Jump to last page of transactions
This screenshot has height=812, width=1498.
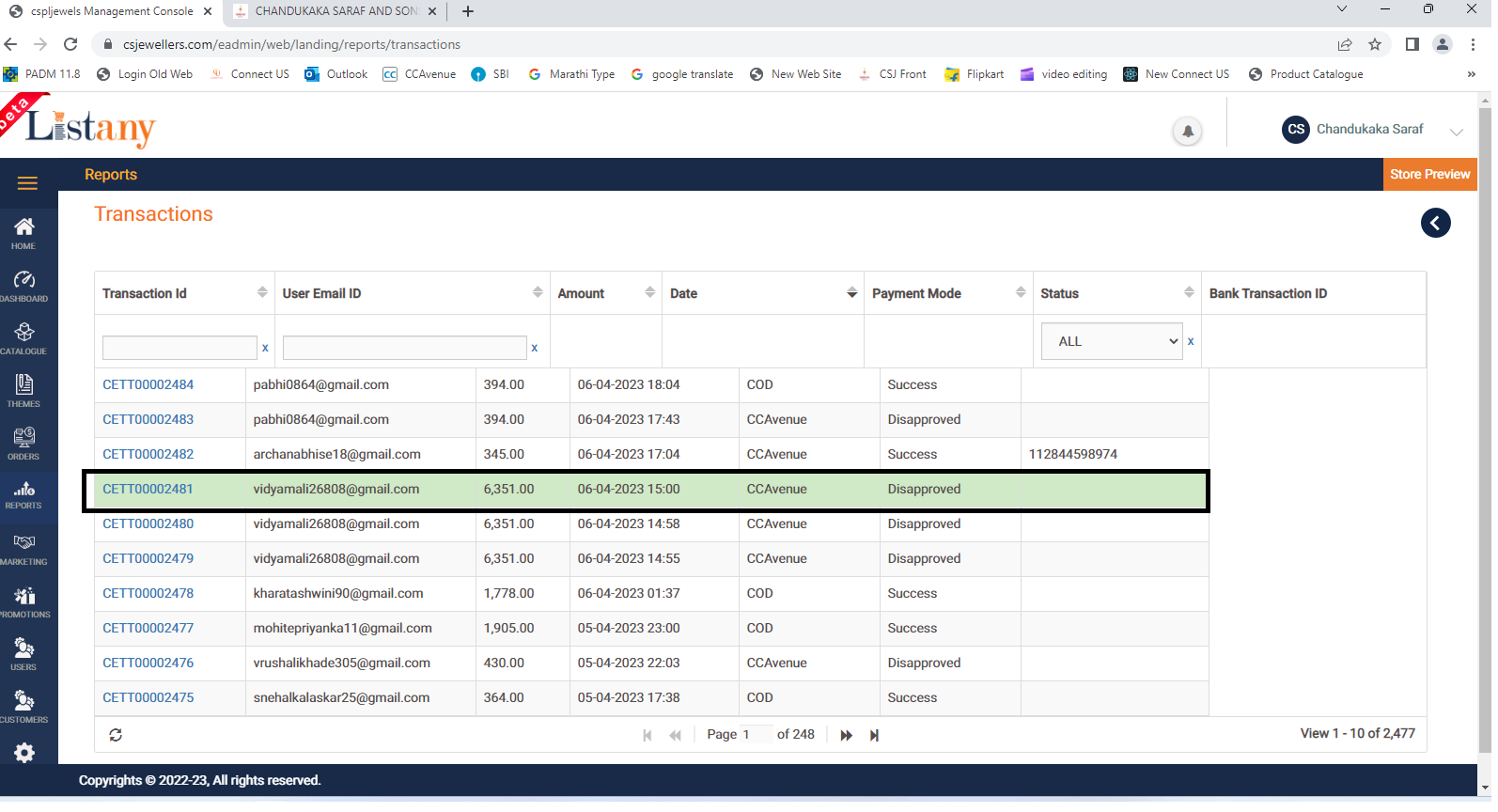click(x=874, y=735)
